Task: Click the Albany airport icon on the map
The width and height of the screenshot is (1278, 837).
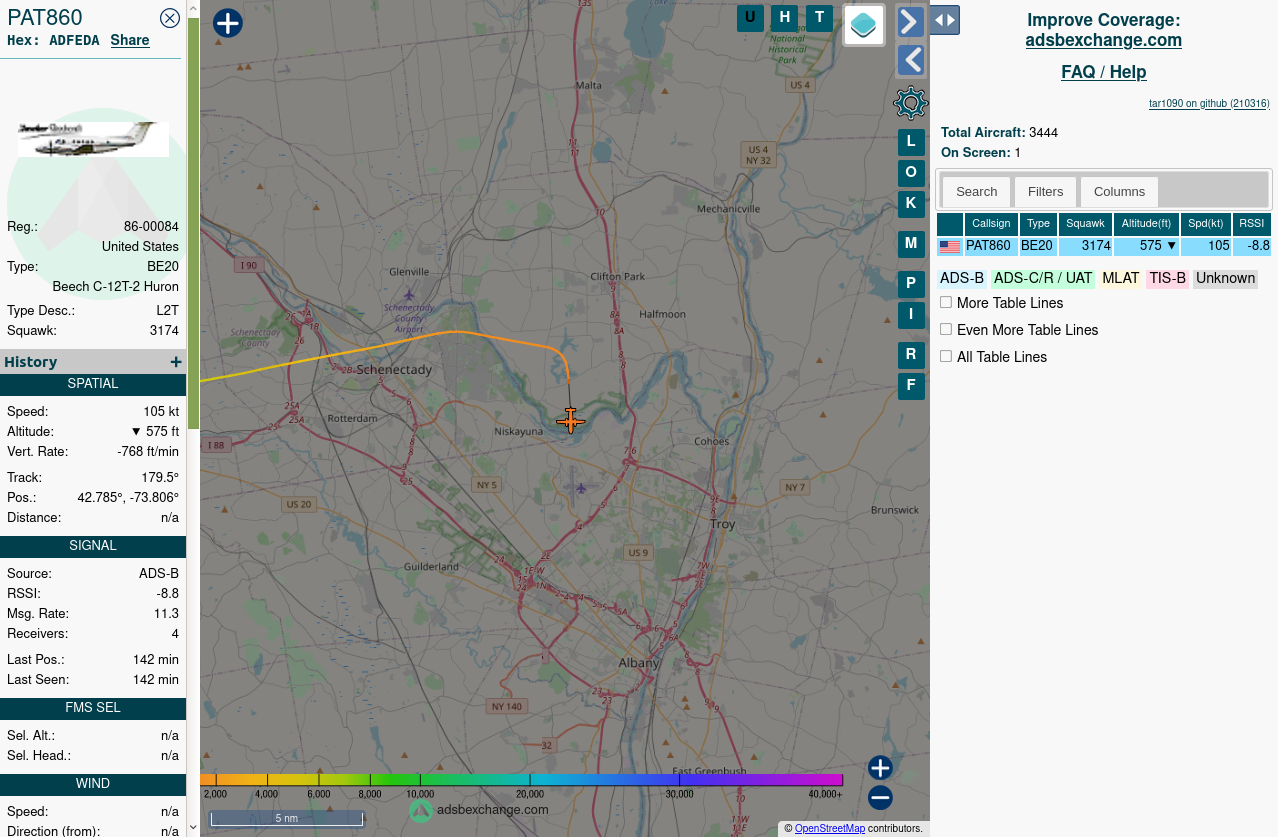Action: 580,488
